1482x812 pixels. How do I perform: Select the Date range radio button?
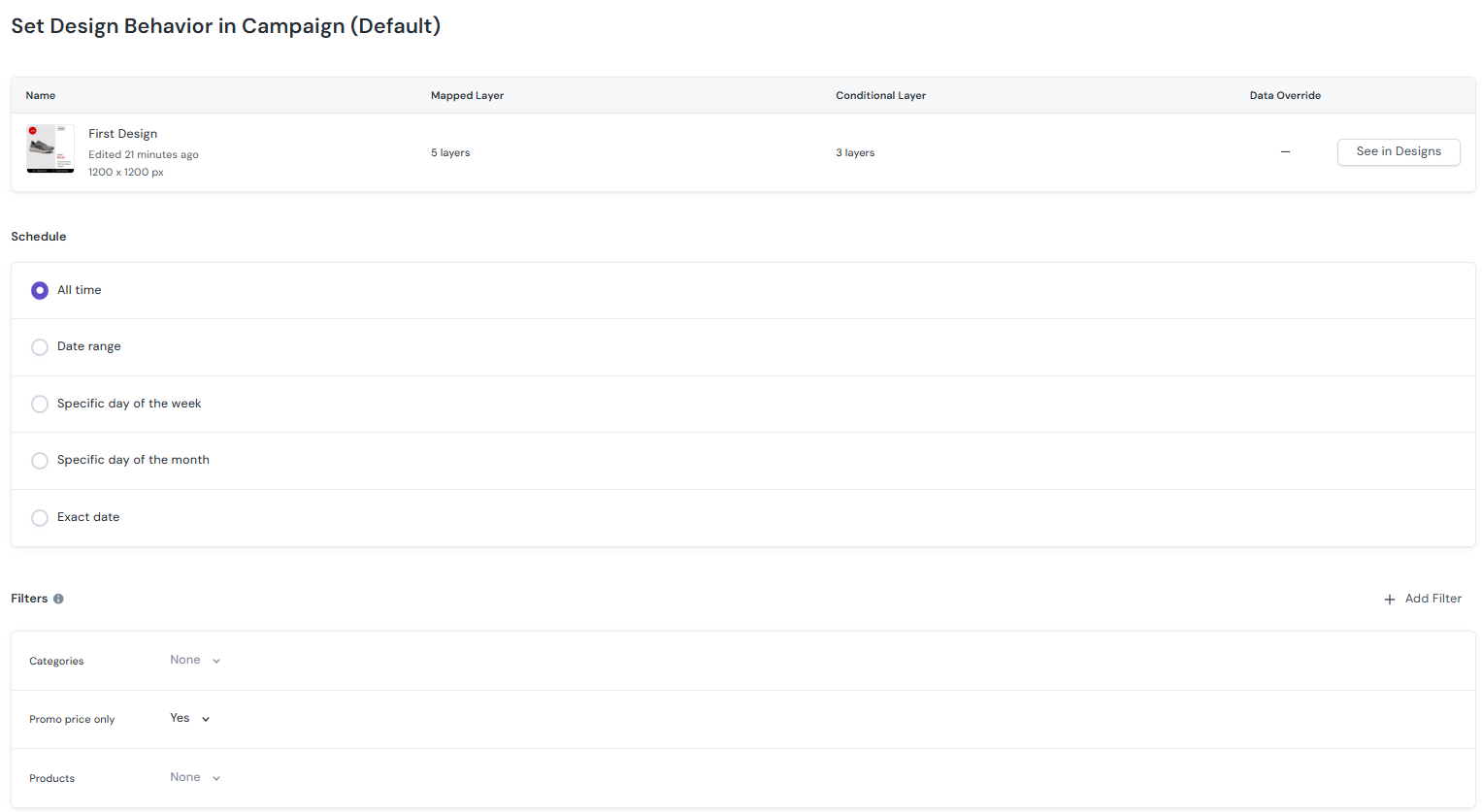[x=40, y=347]
